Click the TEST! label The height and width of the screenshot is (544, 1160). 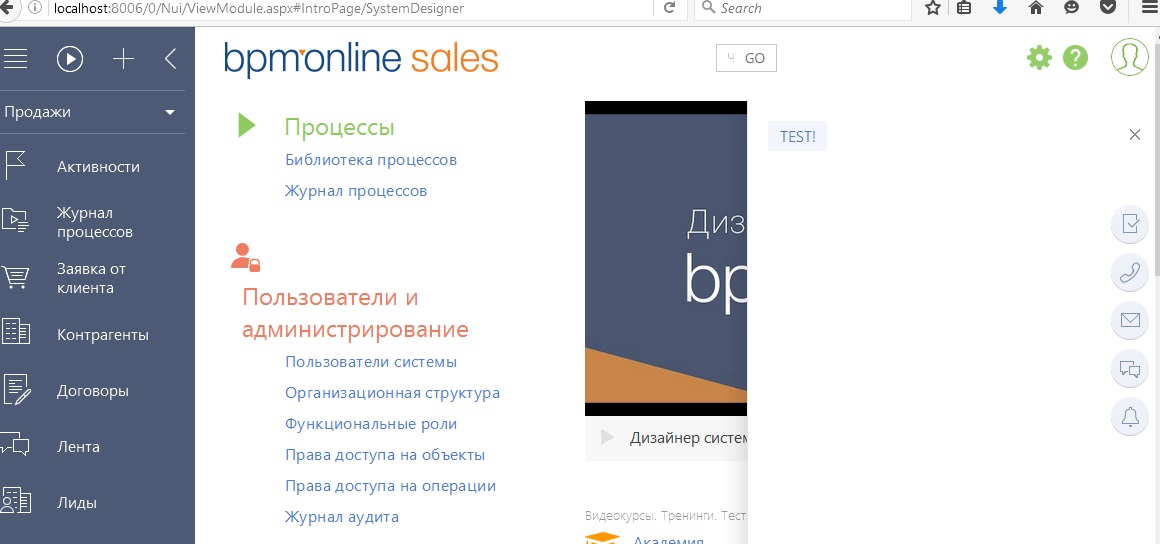tap(798, 137)
